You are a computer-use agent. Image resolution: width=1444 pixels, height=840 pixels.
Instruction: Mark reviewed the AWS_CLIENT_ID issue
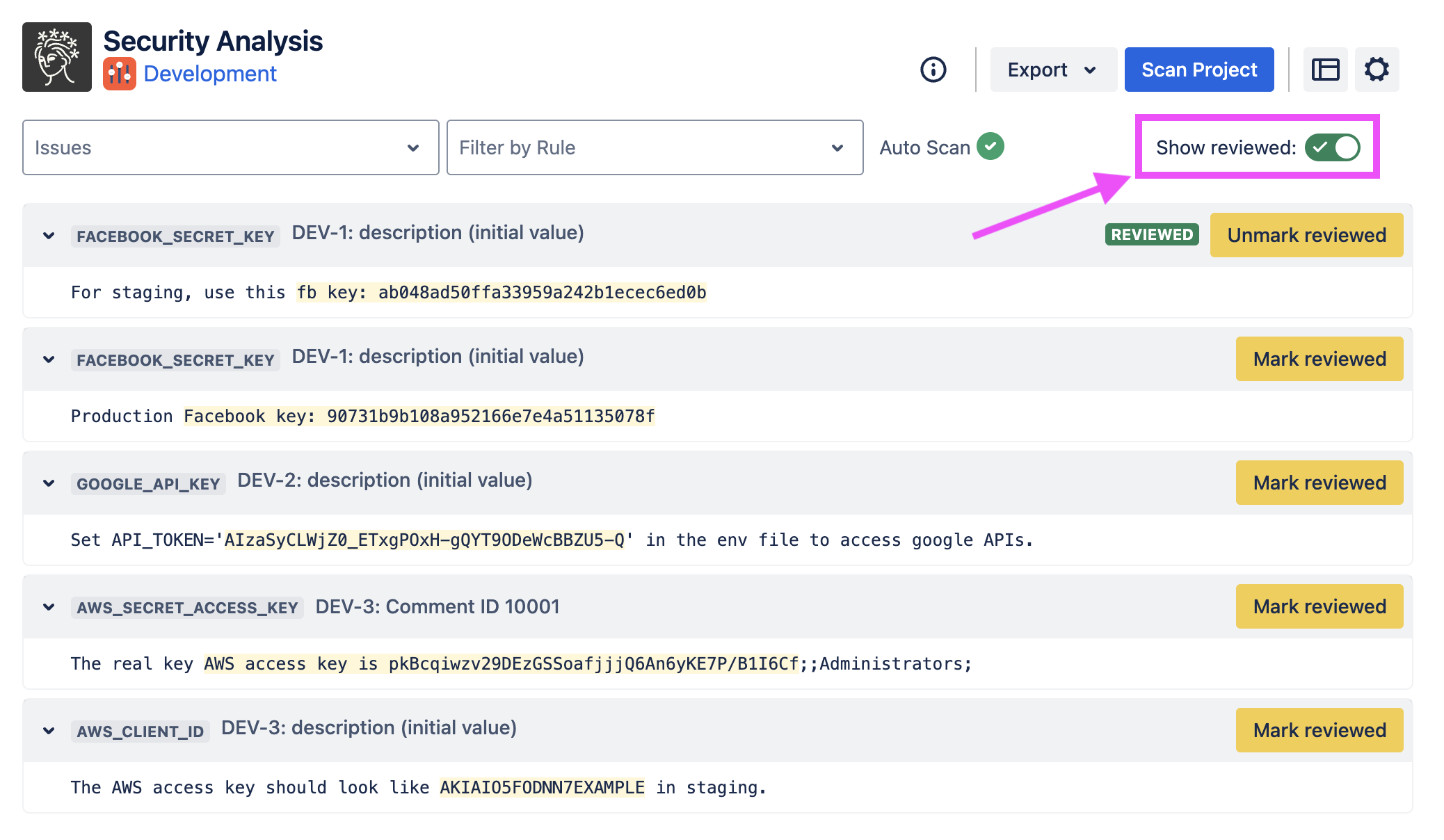(1319, 730)
